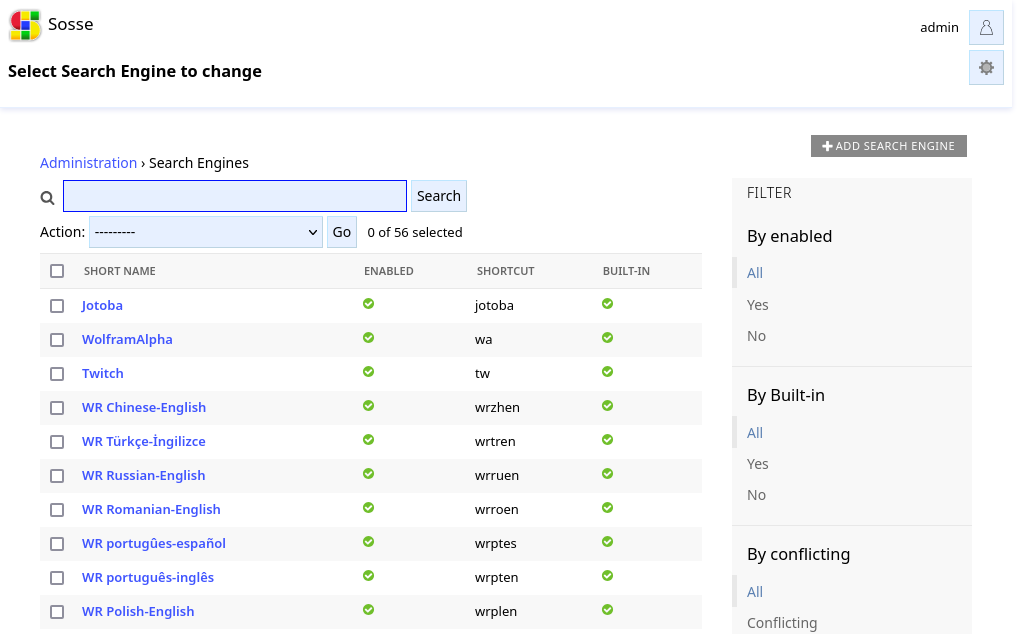Check the WR Türkçe-İngilizce row checkbox
Screen dimensions: 1024x634
pos(57,442)
